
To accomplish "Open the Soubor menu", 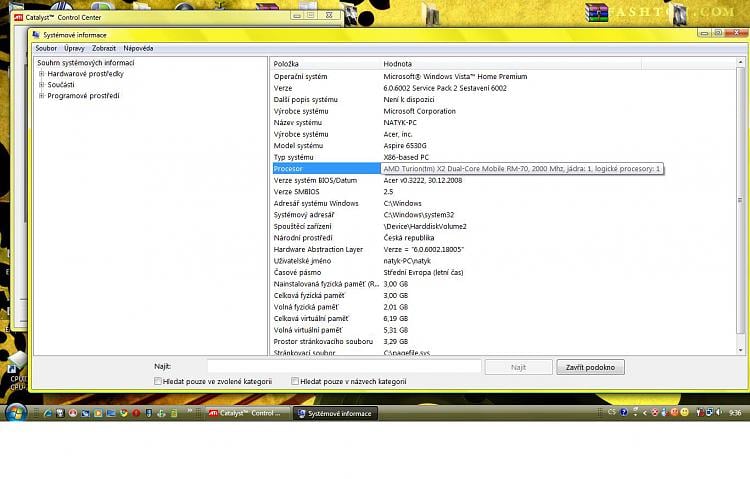I will point(46,48).
